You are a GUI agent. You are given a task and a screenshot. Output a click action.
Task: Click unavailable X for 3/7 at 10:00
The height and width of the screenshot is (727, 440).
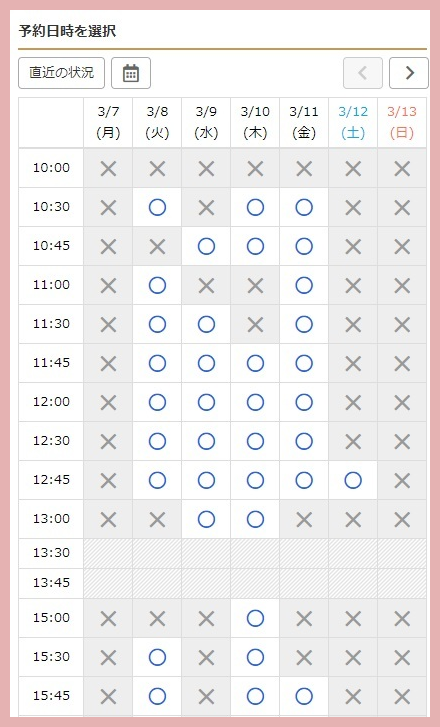108,168
